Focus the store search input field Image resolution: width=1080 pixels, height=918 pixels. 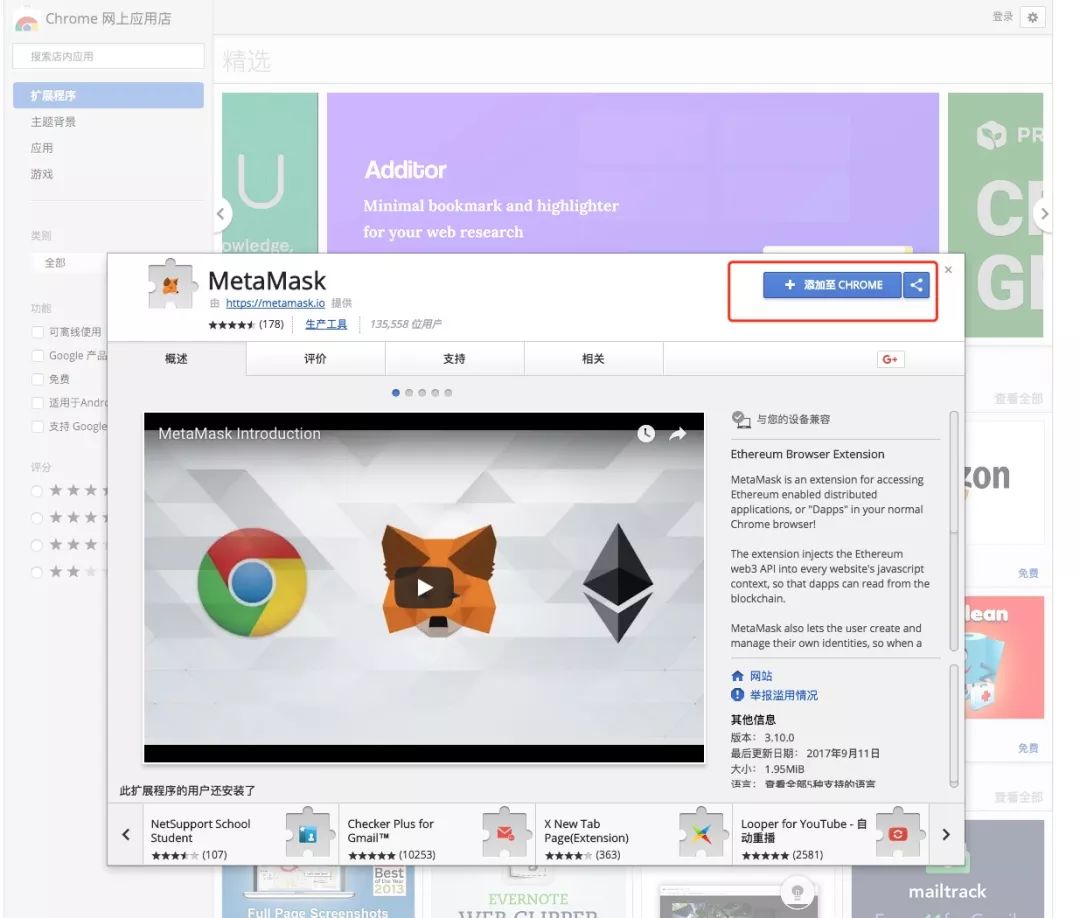pos(108,56)
